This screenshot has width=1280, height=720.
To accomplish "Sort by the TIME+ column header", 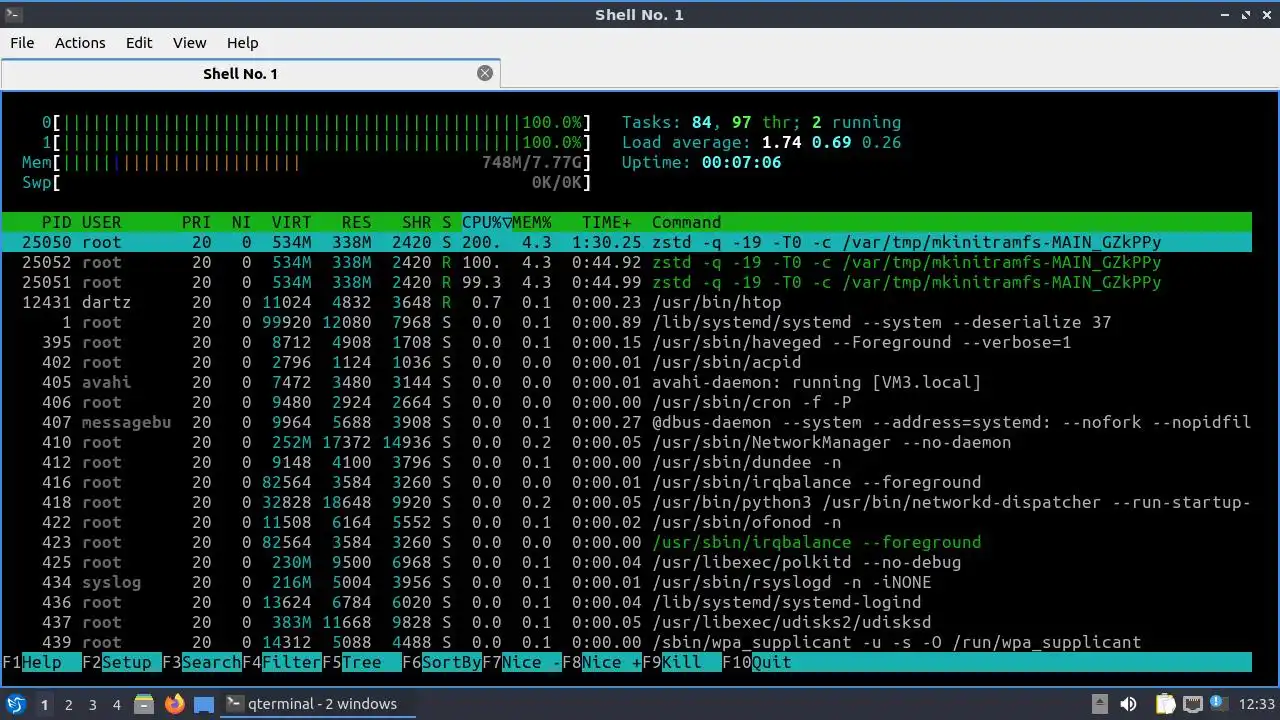I will [x=607, y=222].
